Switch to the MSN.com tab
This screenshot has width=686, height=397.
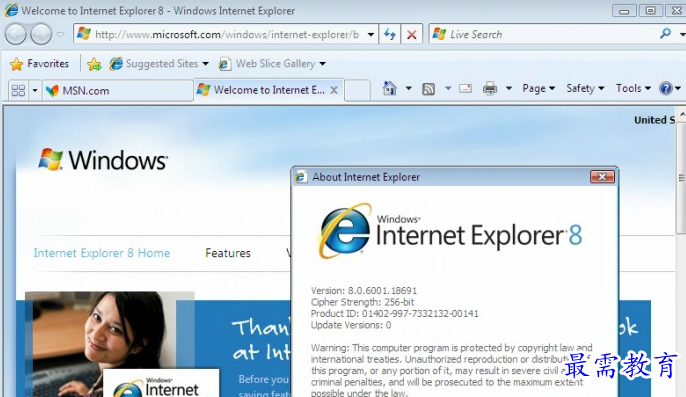[117, 91]
